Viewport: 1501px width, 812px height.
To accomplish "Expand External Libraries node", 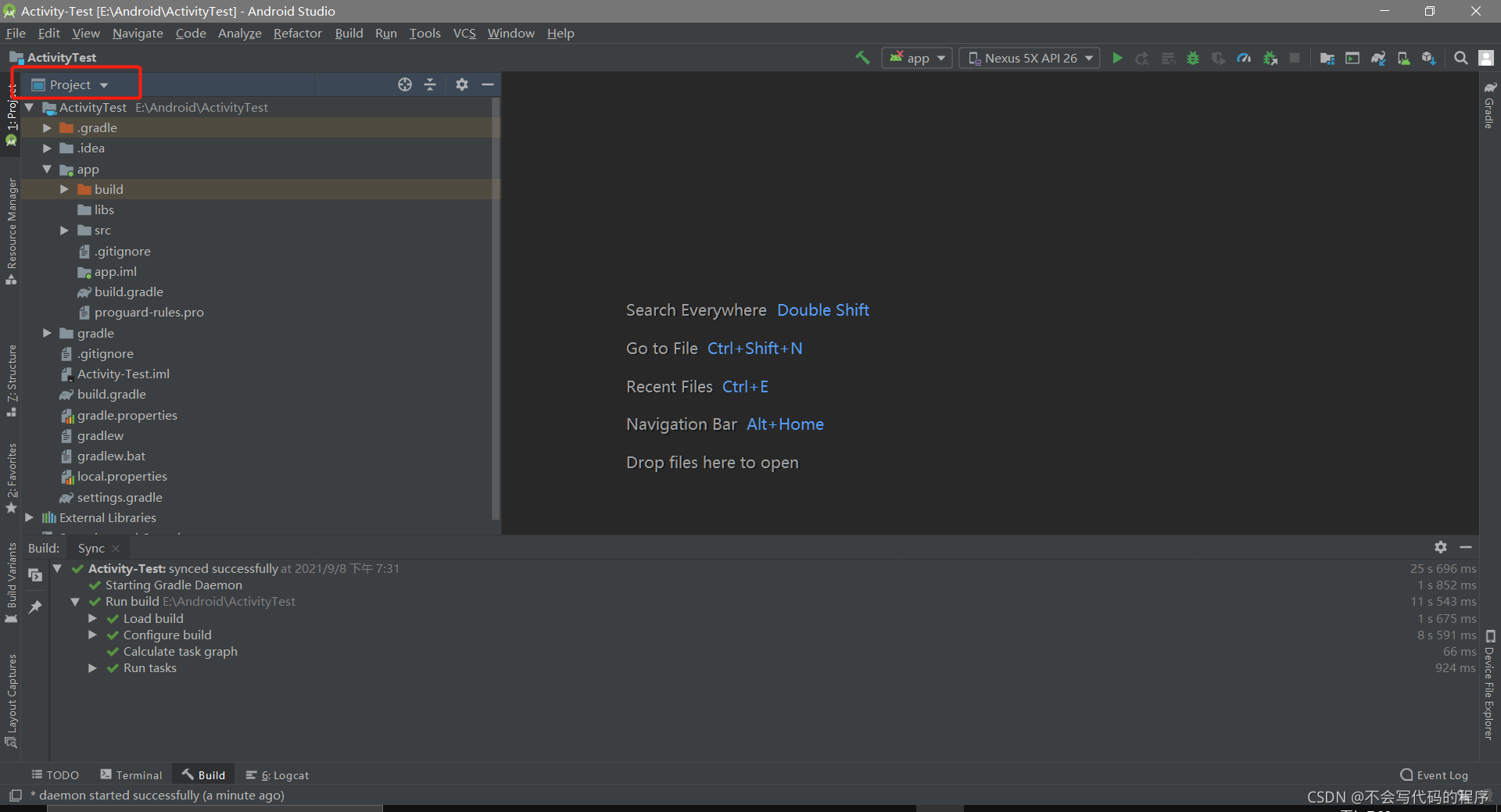I will [29, 517].
